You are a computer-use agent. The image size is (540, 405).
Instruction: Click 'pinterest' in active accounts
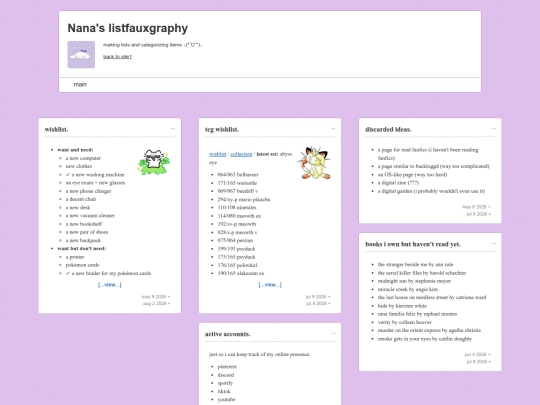click(227, 367)
